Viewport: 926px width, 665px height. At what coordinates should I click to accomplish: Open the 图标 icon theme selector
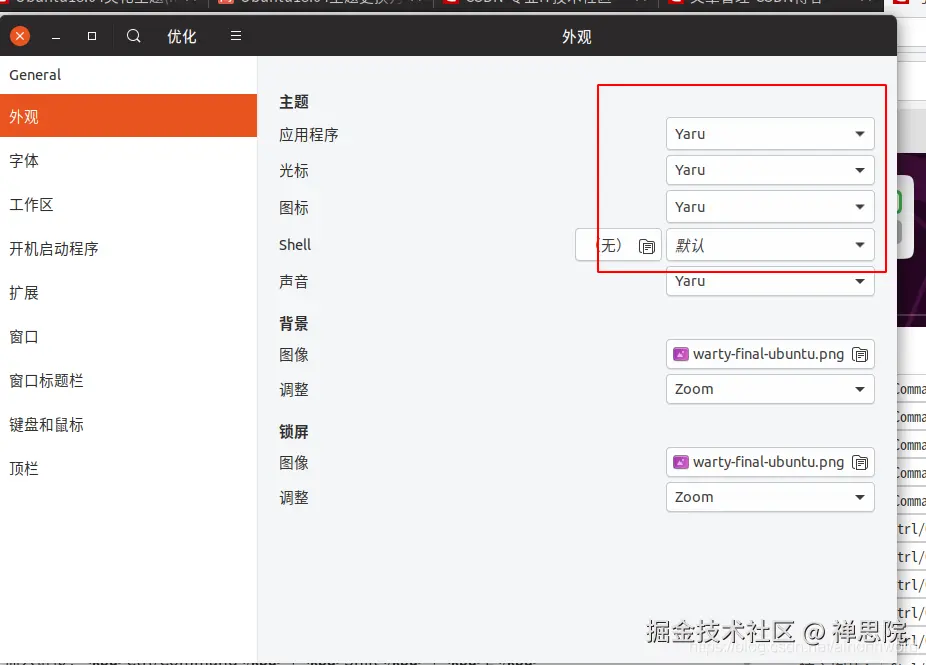pyautogui.click(x=769, y=207)
